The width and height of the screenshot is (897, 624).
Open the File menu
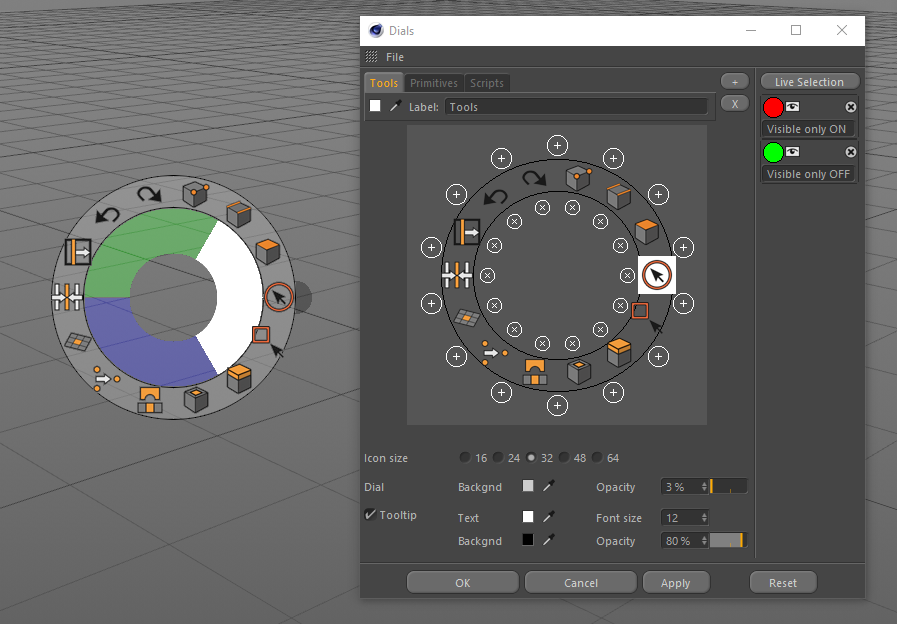click(395, 57)
